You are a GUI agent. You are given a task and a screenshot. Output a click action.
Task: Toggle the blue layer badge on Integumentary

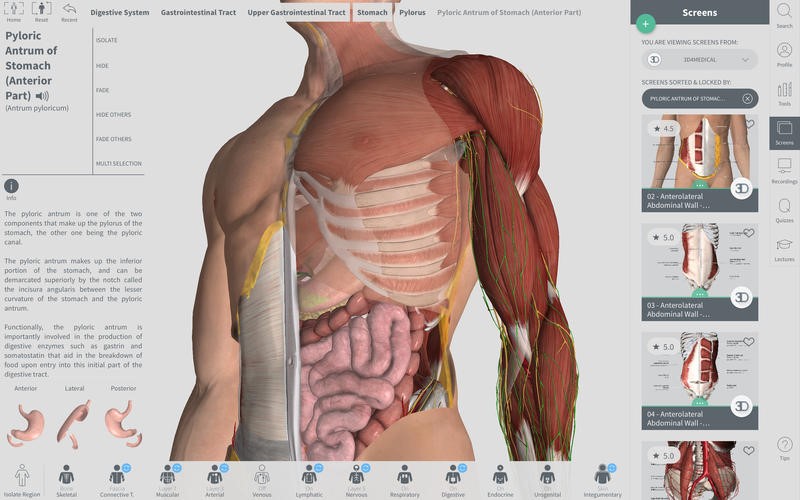tap(612, 467)
